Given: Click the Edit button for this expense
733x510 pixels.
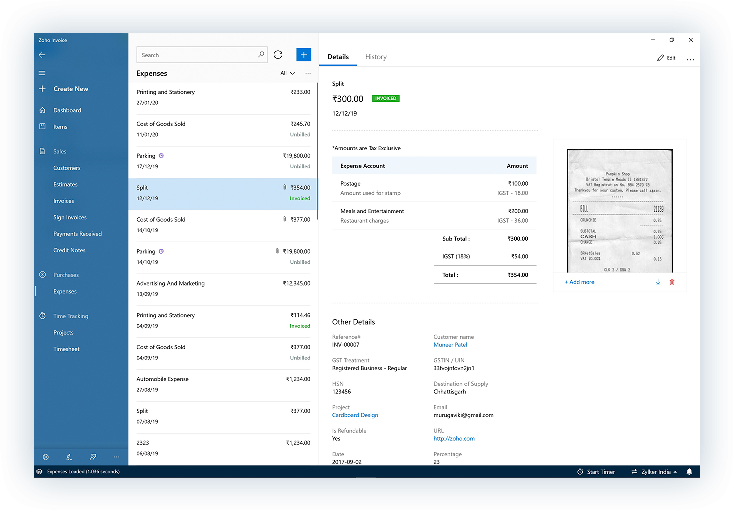Looking at the screenshot, I should [x=666, y=58].
